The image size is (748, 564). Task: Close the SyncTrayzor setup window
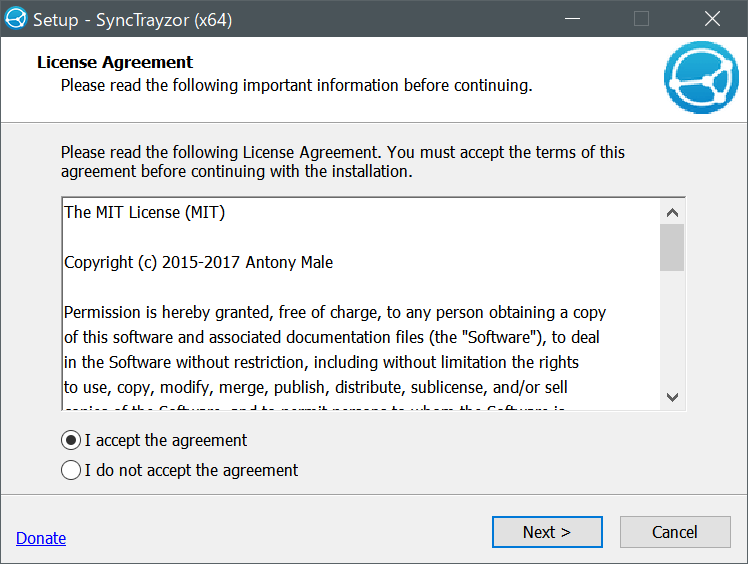pos(712,18)
